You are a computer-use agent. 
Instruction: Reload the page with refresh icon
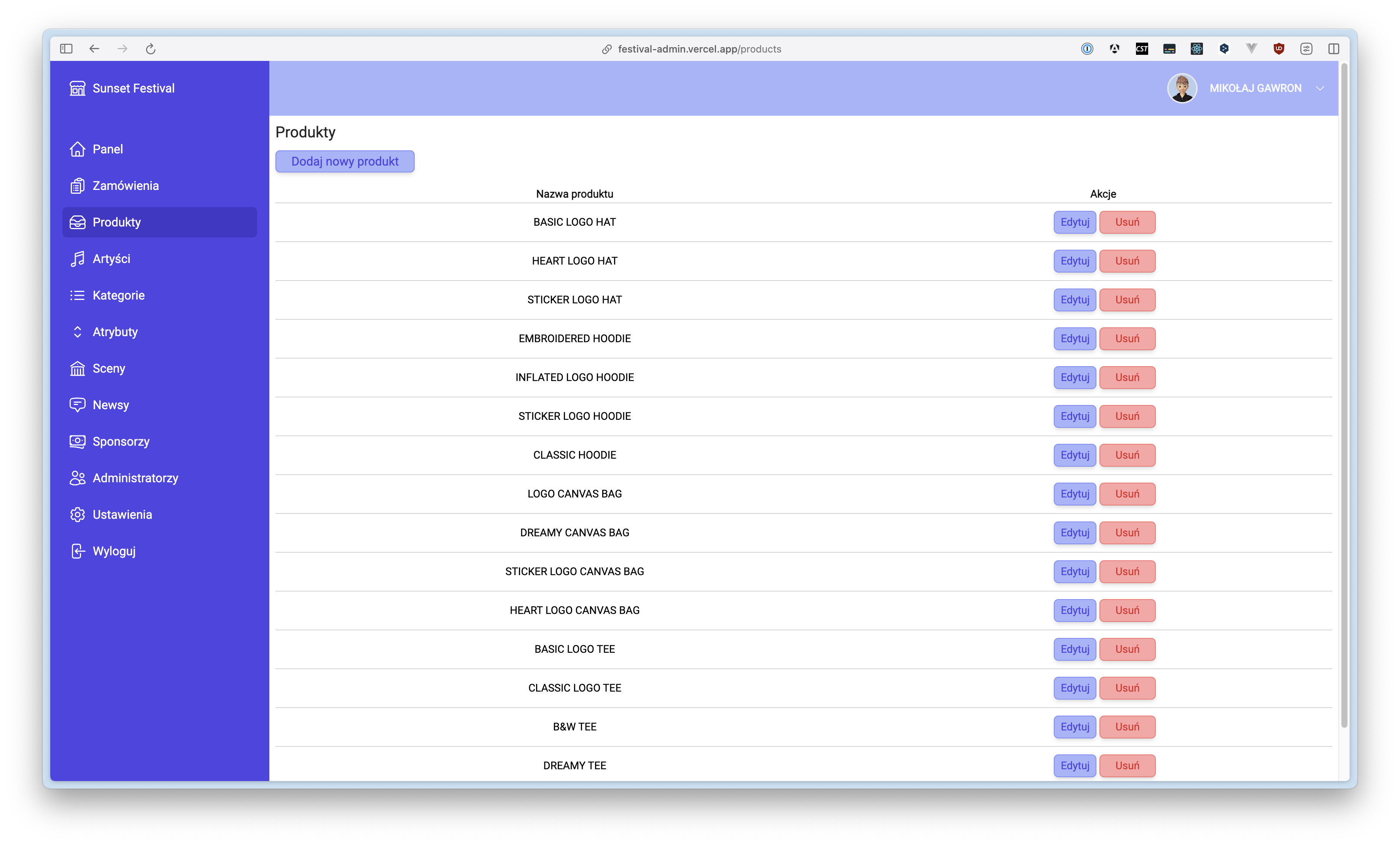click(151, 49)
